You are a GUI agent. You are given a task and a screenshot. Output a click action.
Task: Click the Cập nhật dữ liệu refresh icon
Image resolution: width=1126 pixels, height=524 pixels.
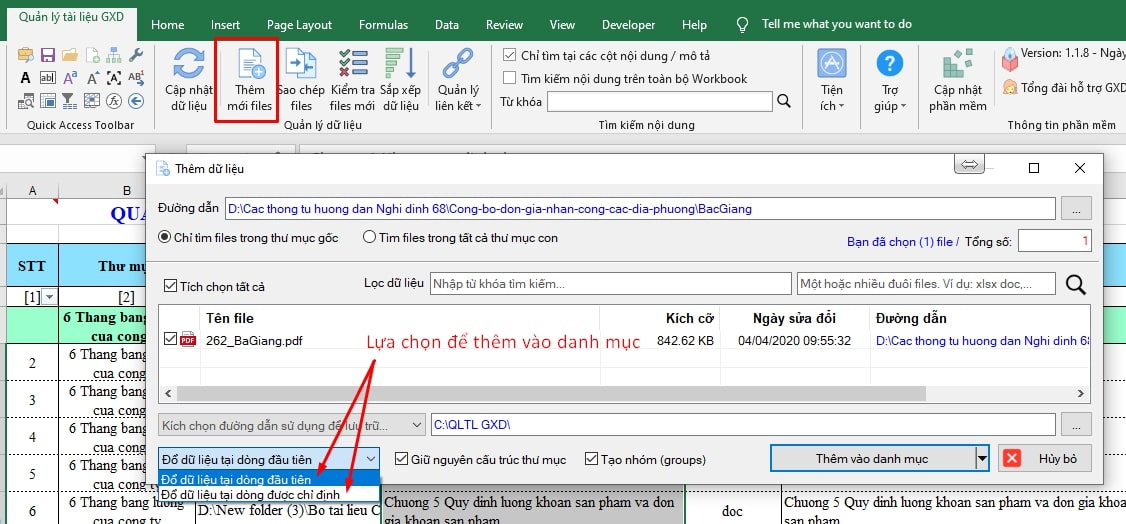188,64
